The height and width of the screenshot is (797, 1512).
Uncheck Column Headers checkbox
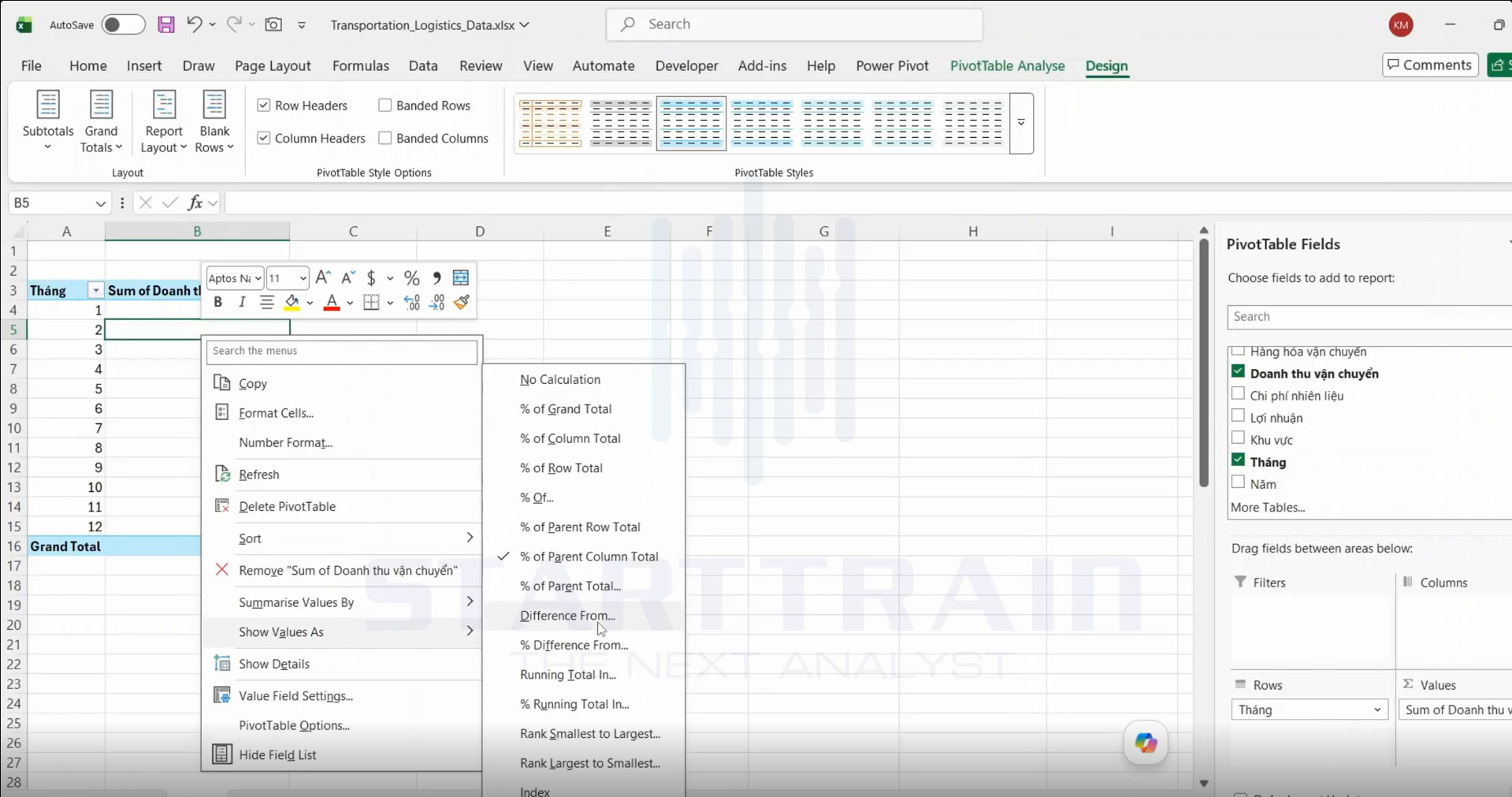[x=264, y=138]
